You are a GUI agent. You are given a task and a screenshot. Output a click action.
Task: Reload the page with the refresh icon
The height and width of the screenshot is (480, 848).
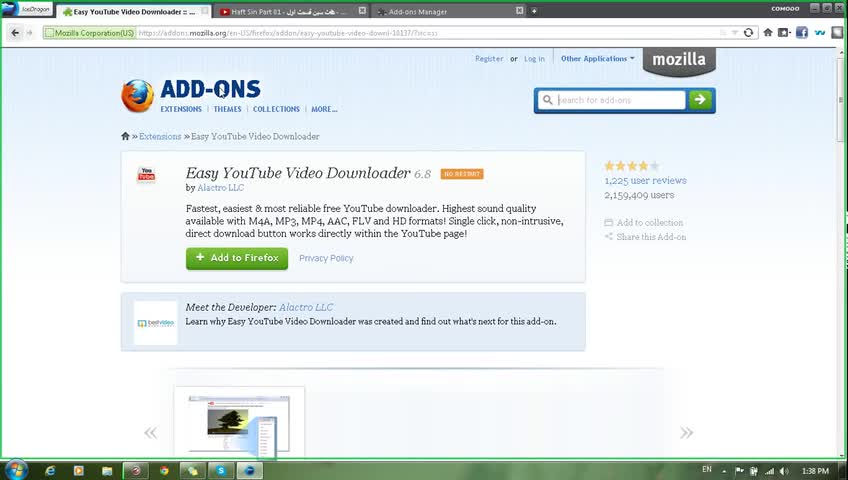(748, 33)
